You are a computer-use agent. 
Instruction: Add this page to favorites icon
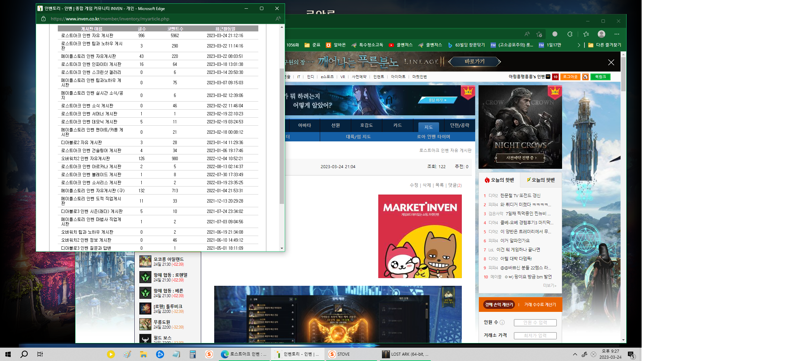pos(539,34)
